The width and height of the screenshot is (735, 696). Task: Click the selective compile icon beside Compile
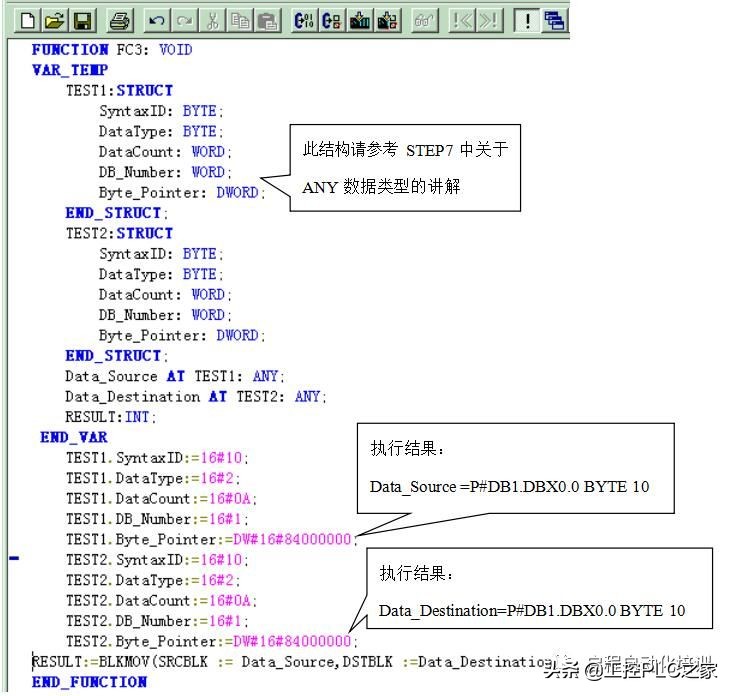(331, 21)
